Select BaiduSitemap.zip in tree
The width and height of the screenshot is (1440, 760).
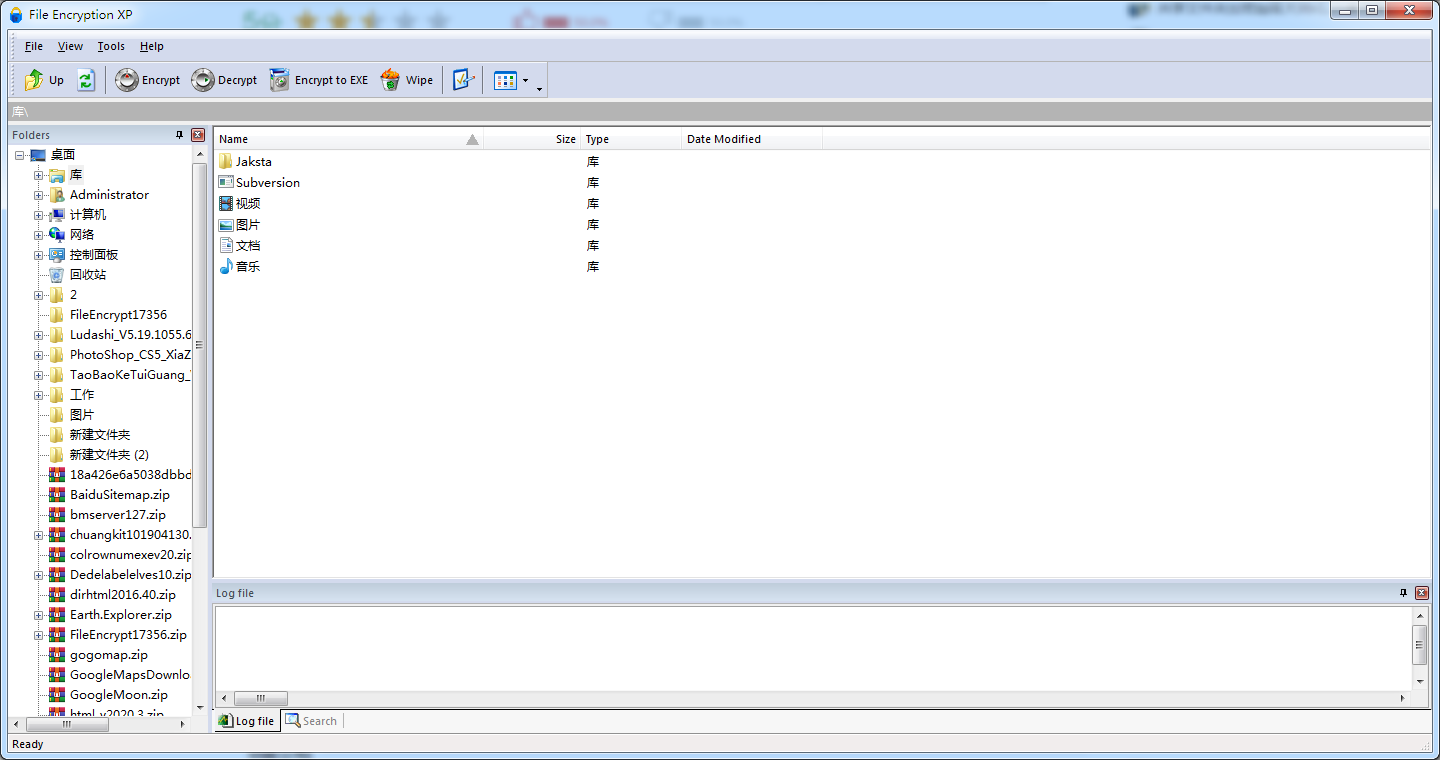click(120, 494)
